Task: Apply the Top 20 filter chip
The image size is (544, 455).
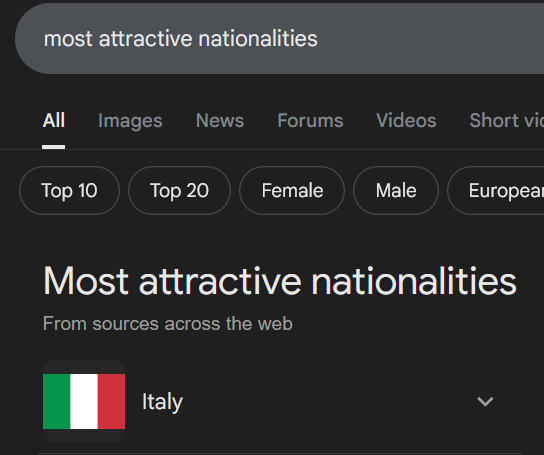Action: click(x=179, y=191)
